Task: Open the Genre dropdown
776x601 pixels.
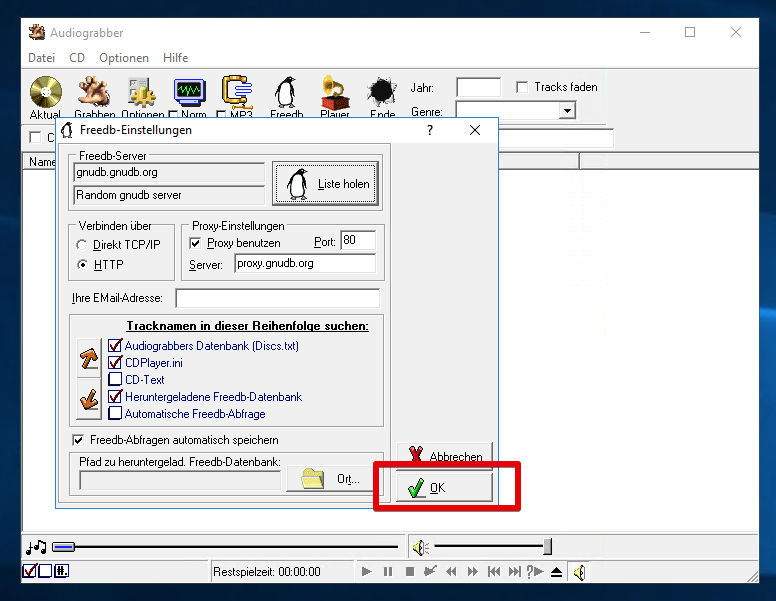Action: (x=568, y=110)
